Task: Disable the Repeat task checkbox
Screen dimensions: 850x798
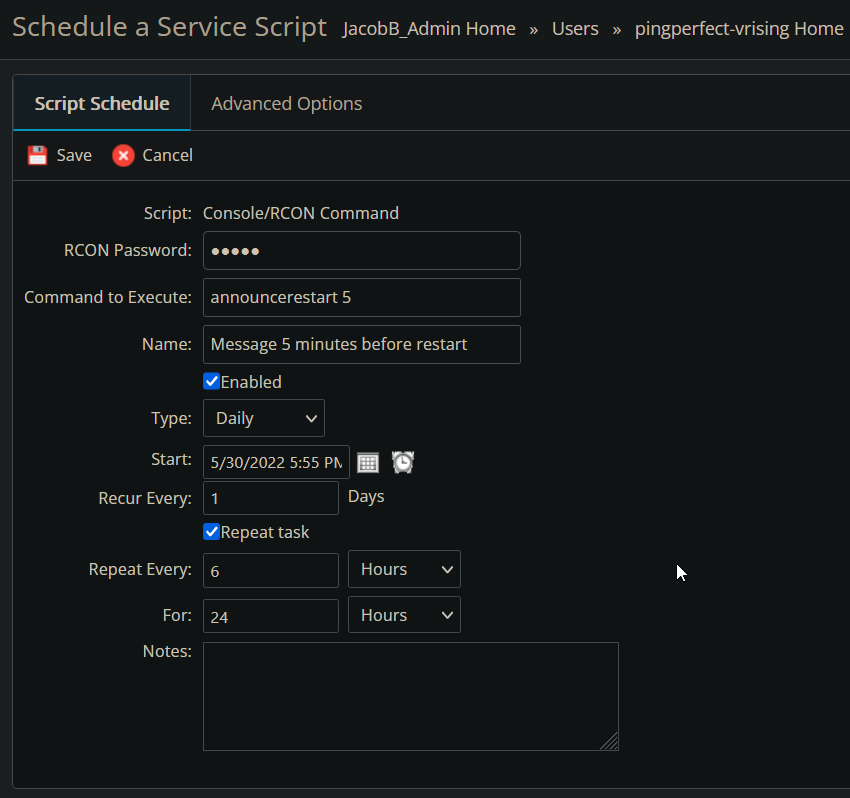Action: [x=211, y=532]
